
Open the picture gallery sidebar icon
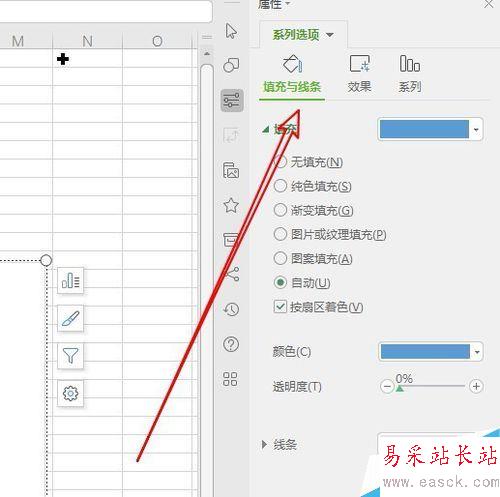click(x=231, y=170)
